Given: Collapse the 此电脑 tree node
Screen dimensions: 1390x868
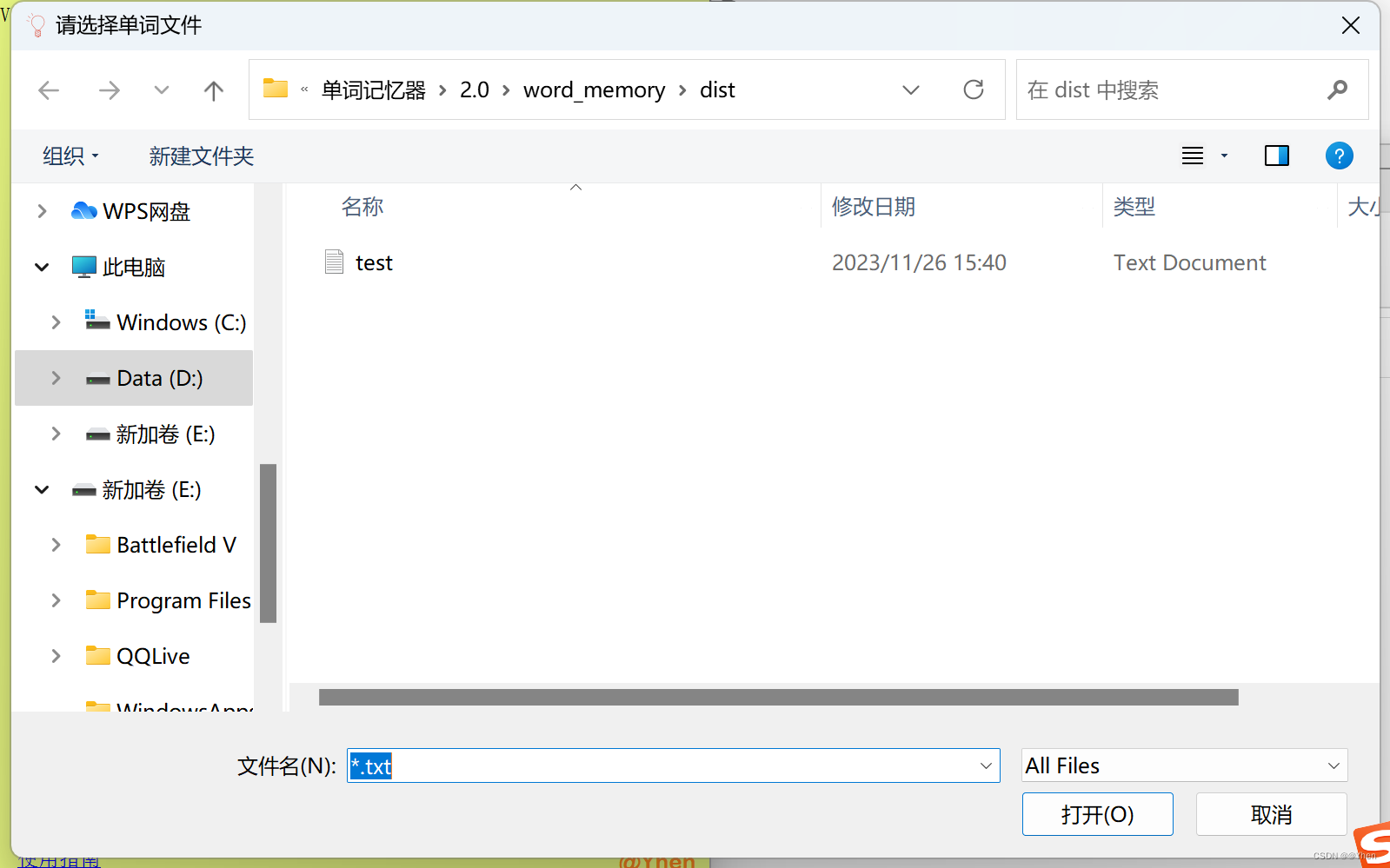Looking at the screenshot, I should point(42,268).
